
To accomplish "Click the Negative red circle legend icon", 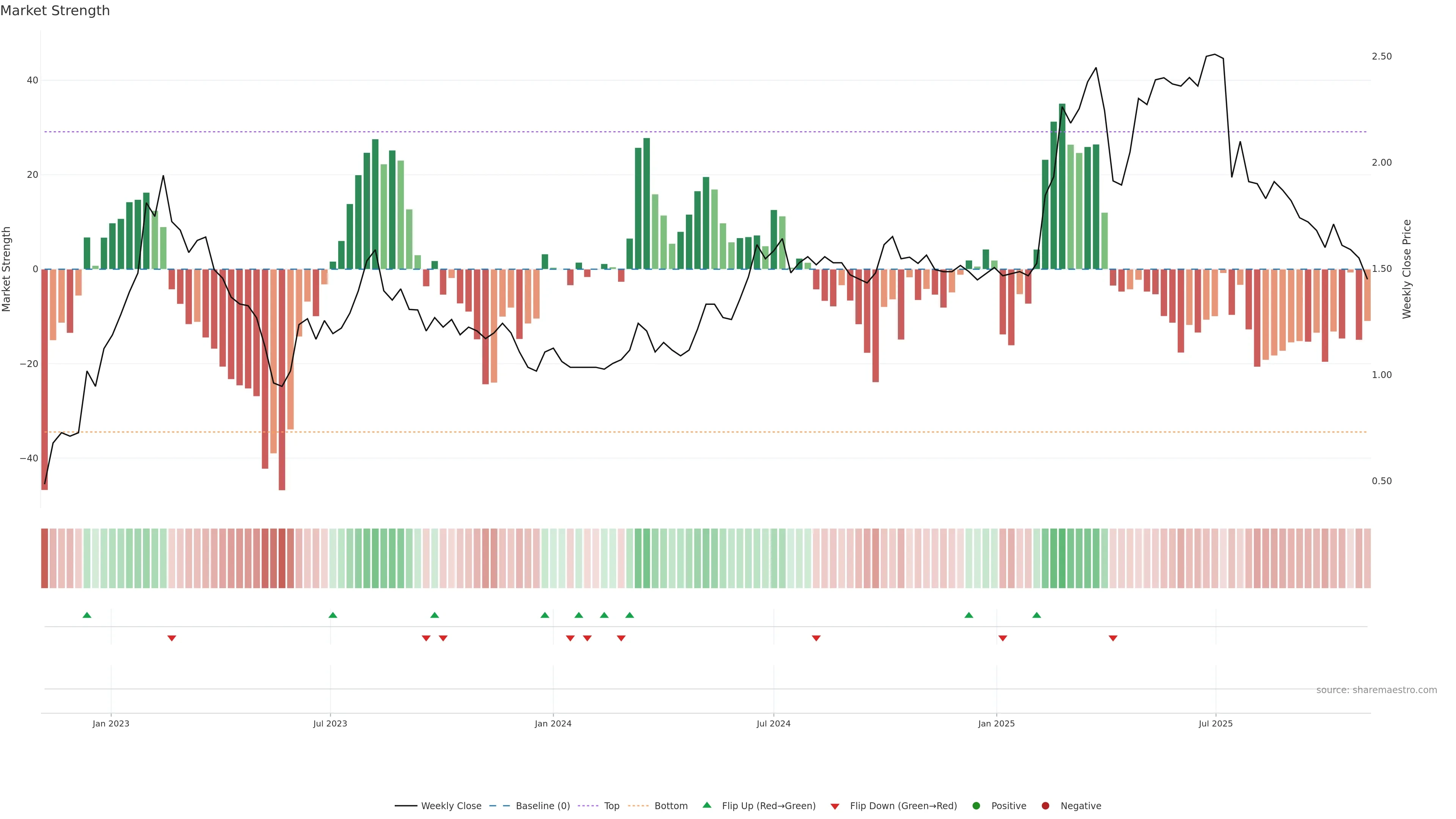I will 1045,806.
